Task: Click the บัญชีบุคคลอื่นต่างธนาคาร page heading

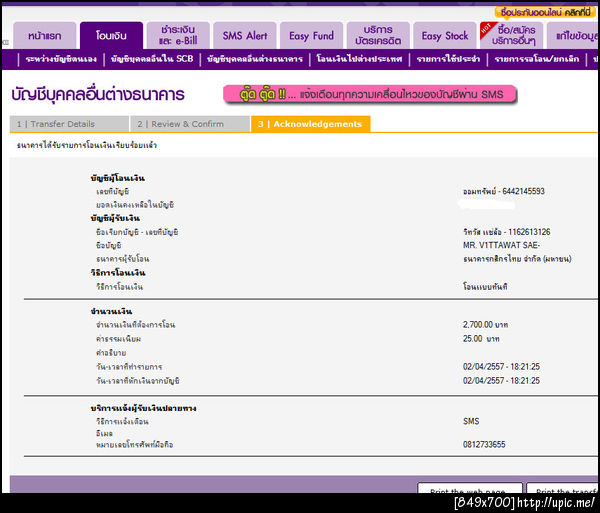Action: (x=98, y=94)
